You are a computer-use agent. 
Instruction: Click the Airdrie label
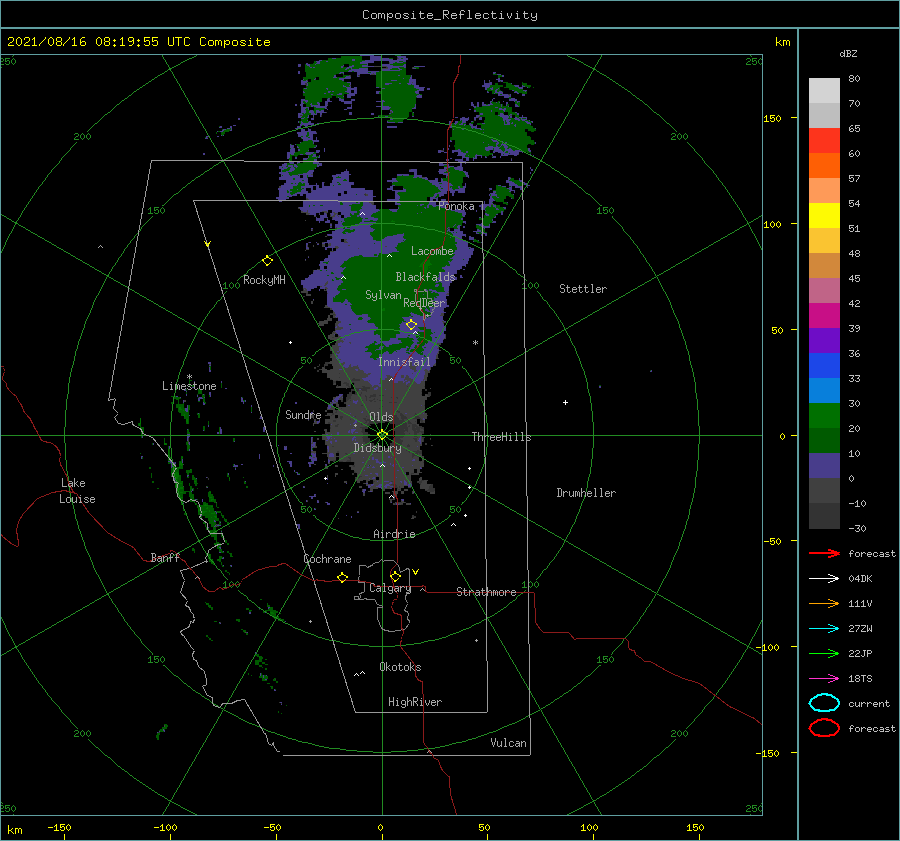point(394,534)
